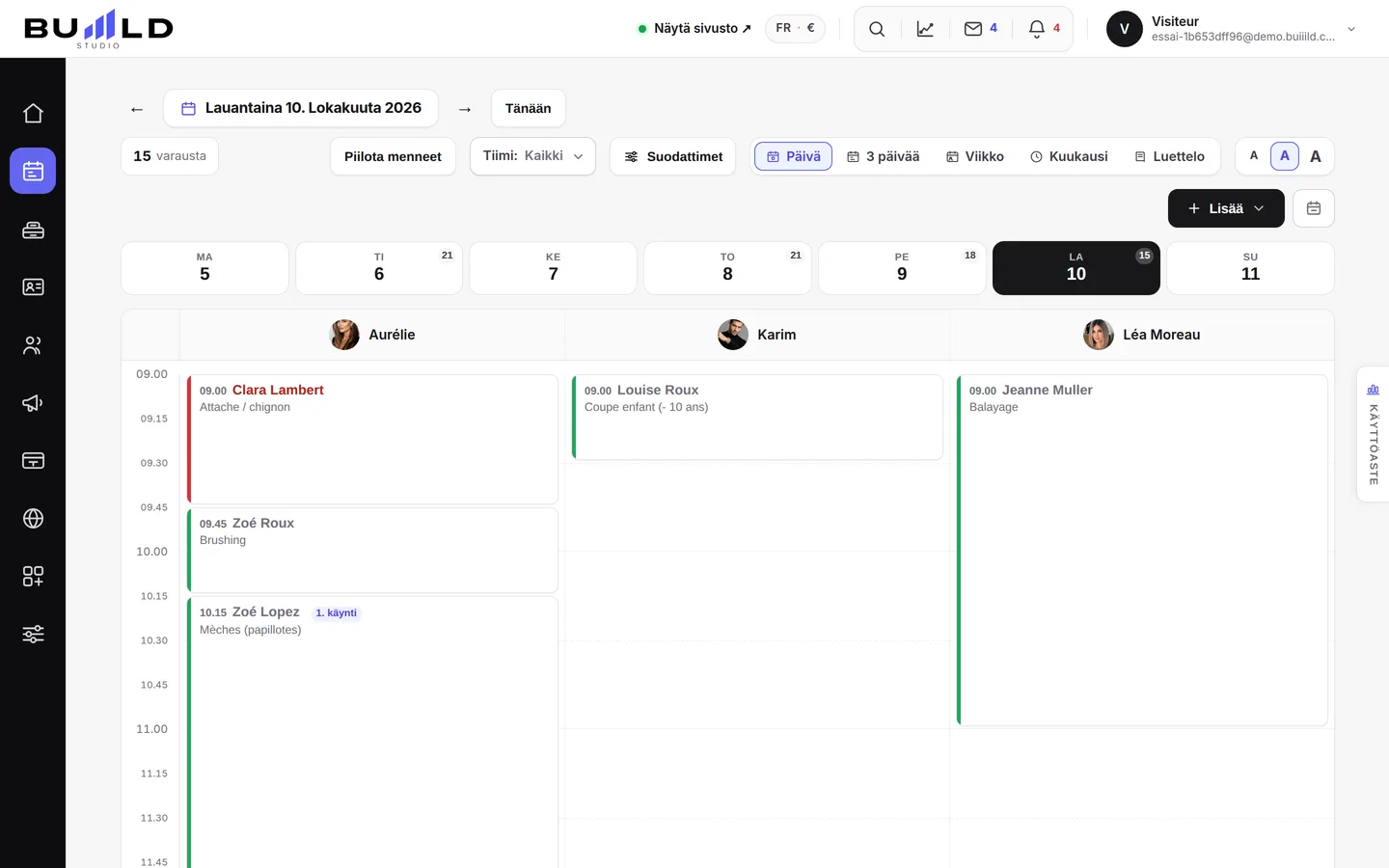Open the home icon in sidebar
The height and width of the screenshot is (868, 1389).
33,113
